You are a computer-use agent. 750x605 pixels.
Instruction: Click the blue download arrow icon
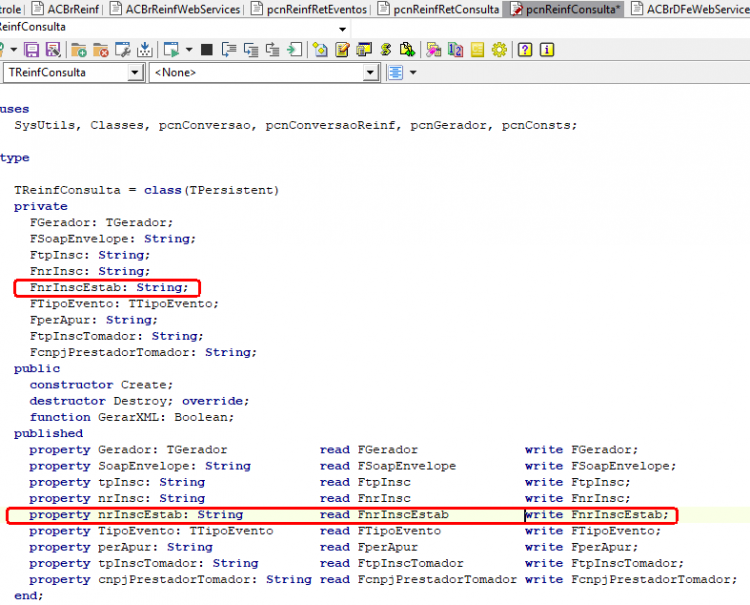pyautogui.click(x=144, y=50)
